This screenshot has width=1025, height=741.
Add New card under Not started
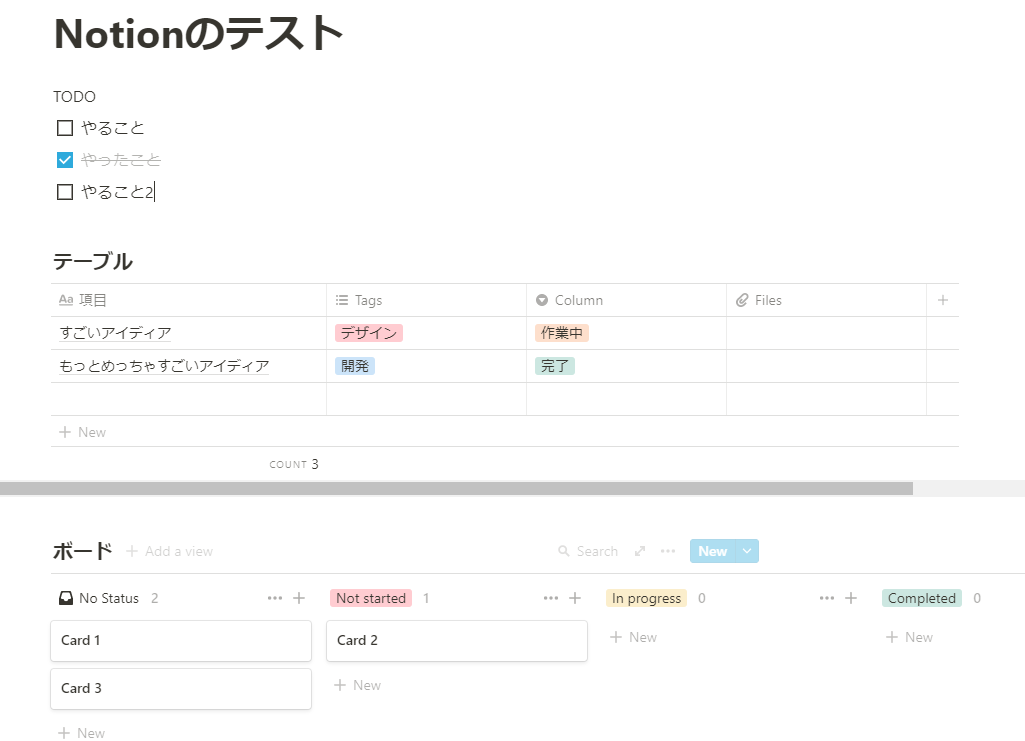point(358,685)
